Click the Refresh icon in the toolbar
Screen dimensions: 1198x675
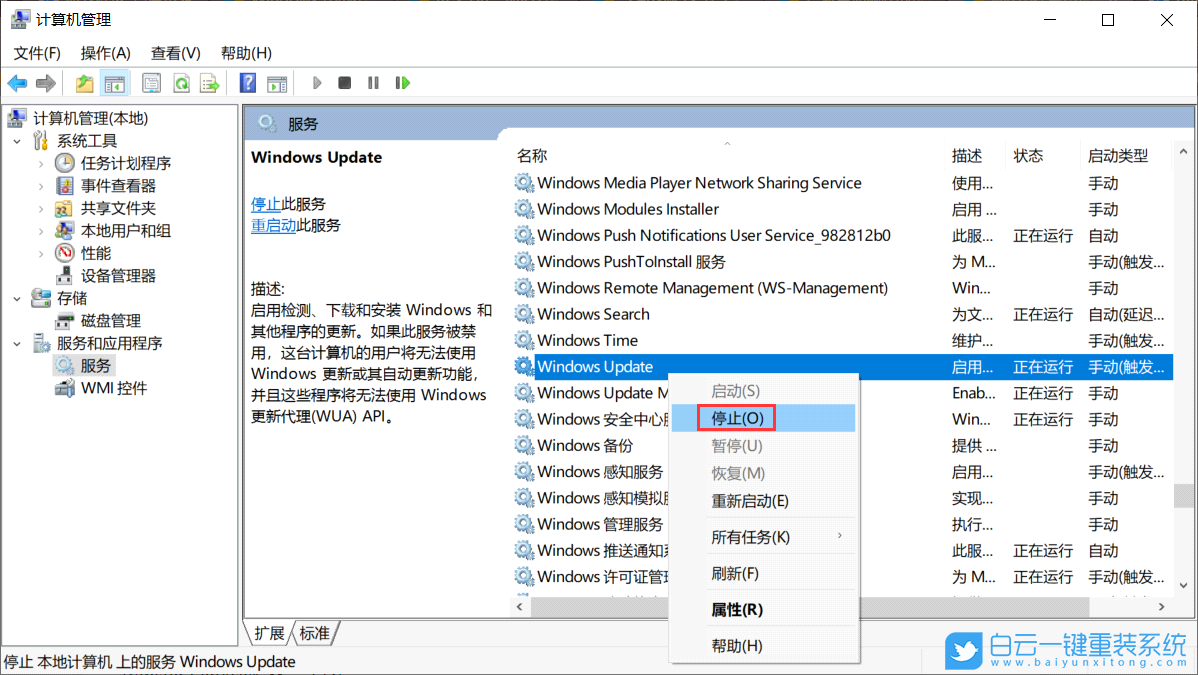(x=181, y=83)
